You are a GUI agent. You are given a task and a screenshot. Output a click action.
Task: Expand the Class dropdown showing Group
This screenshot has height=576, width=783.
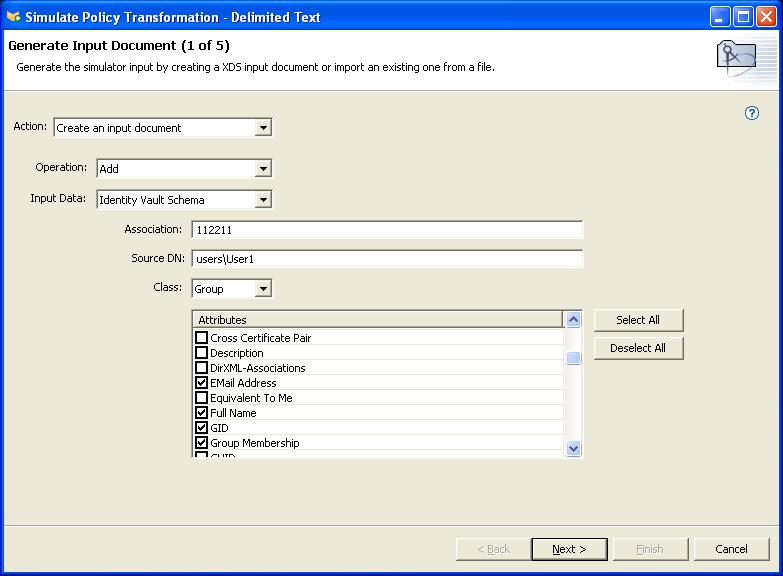(263, 289)
